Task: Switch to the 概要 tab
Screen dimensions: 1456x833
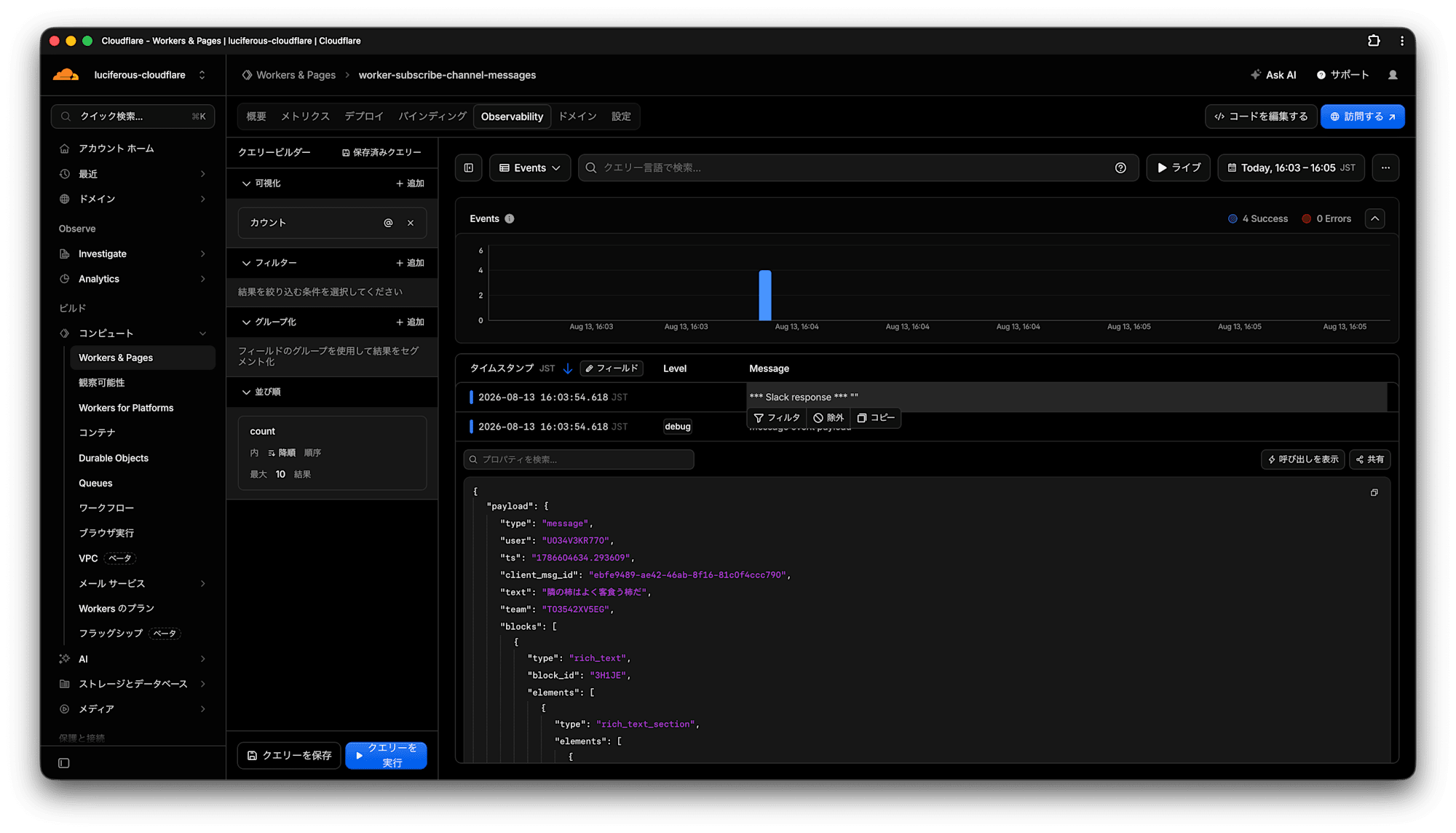Action: (256, 117)
